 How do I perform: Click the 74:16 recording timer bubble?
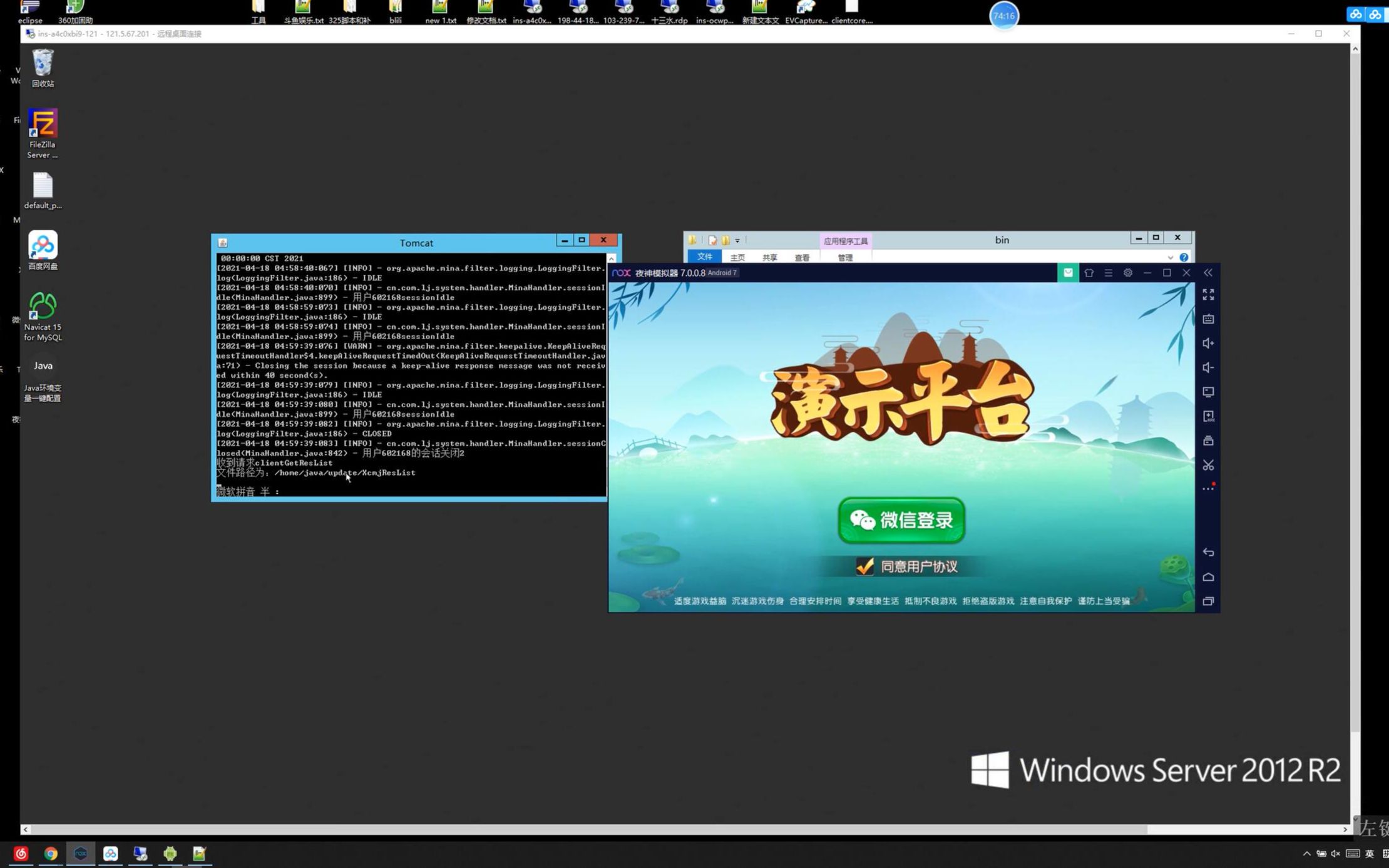[x=1003, y=16]
